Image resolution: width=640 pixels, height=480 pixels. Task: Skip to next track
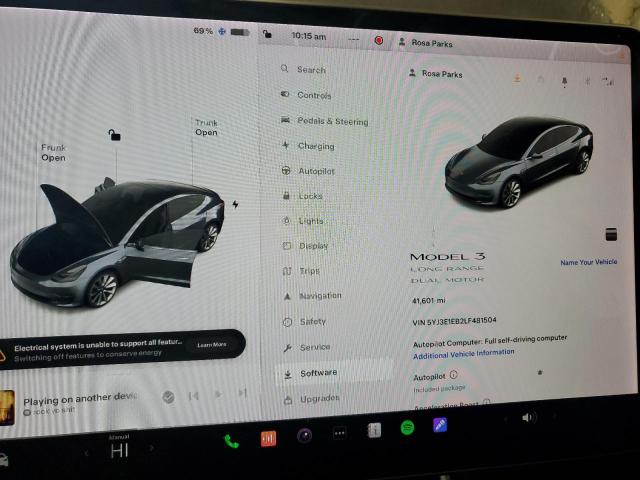point(243,392)
